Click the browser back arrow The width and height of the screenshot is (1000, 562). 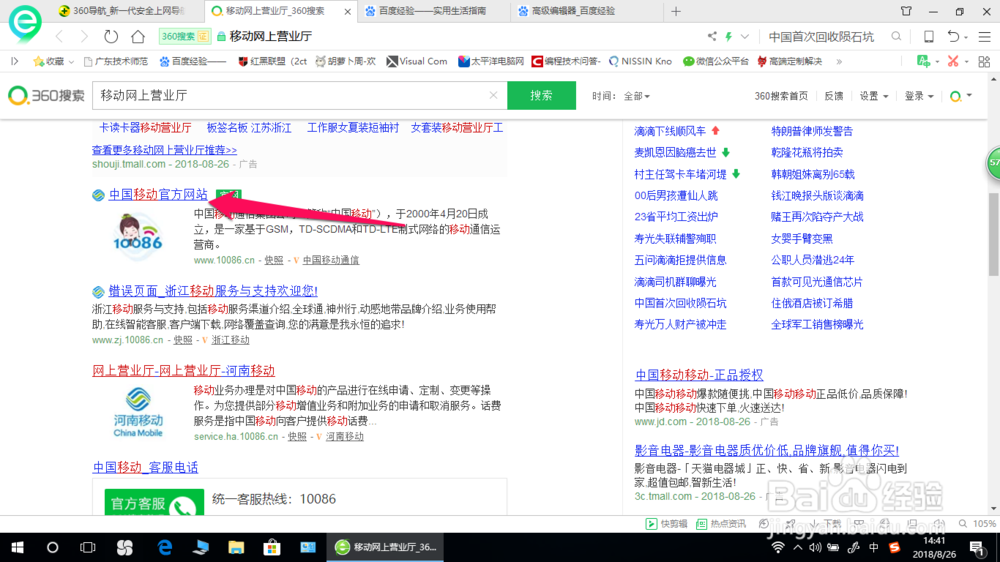[x=60, y=36]
